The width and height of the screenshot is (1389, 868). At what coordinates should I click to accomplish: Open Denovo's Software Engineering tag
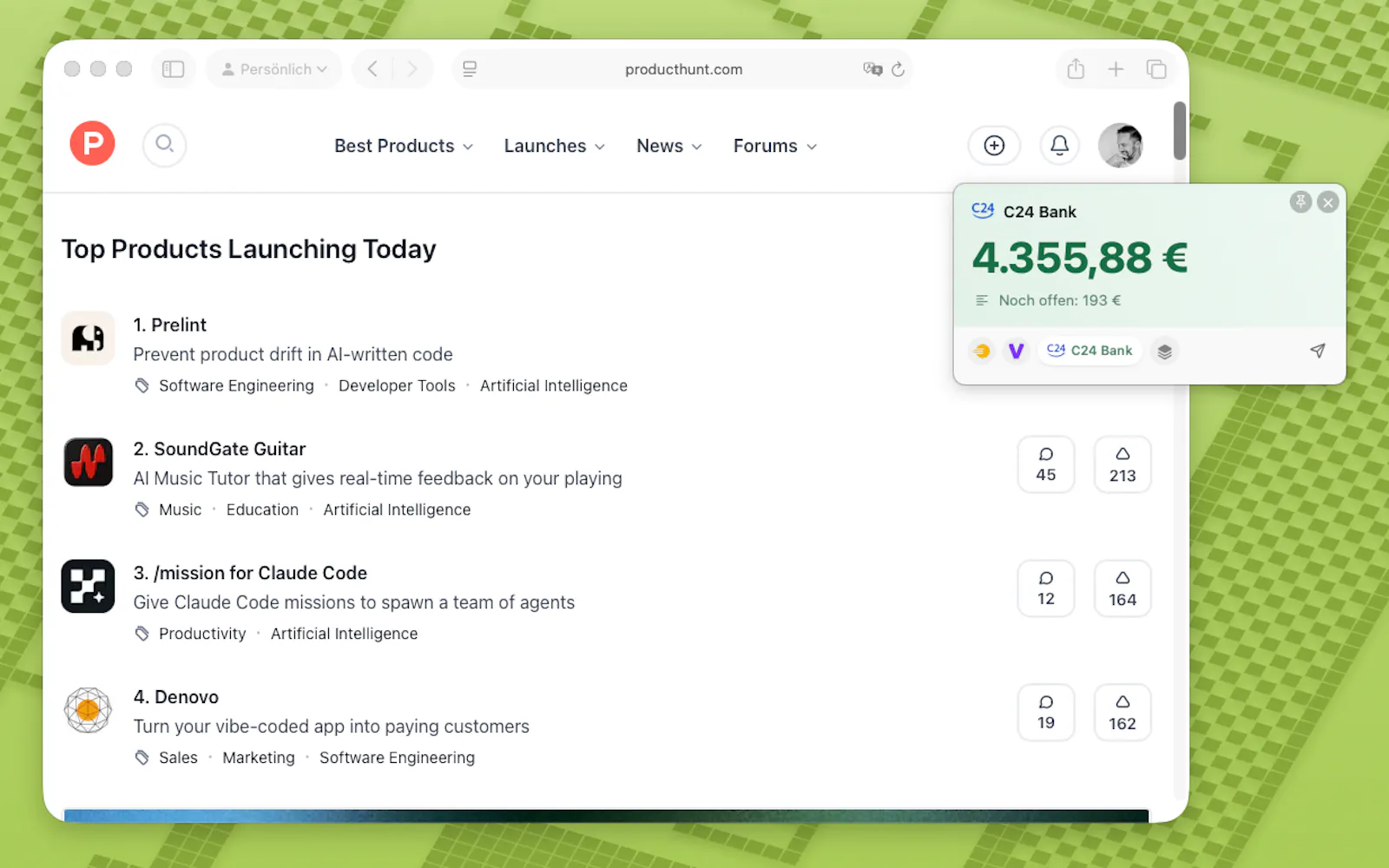click(x=397, y=758)
